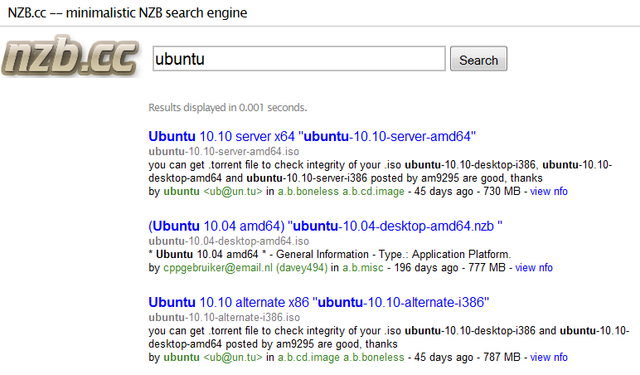Click poster ubuntu <ub@un.tu> on alternate result

tap(213, 357)
